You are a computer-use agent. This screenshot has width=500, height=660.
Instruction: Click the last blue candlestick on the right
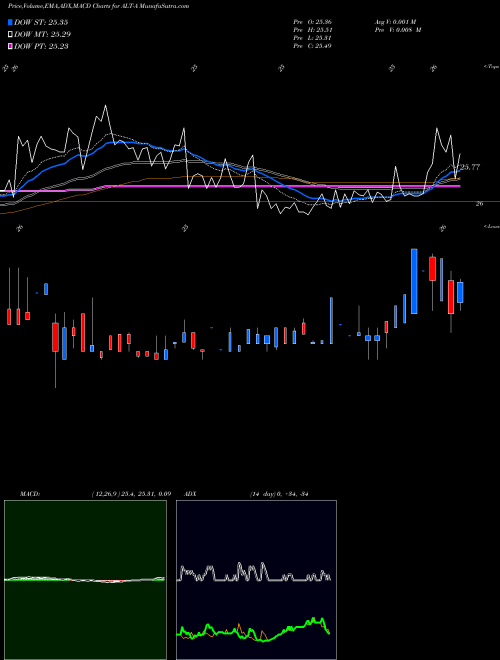[x=460, y=293]
